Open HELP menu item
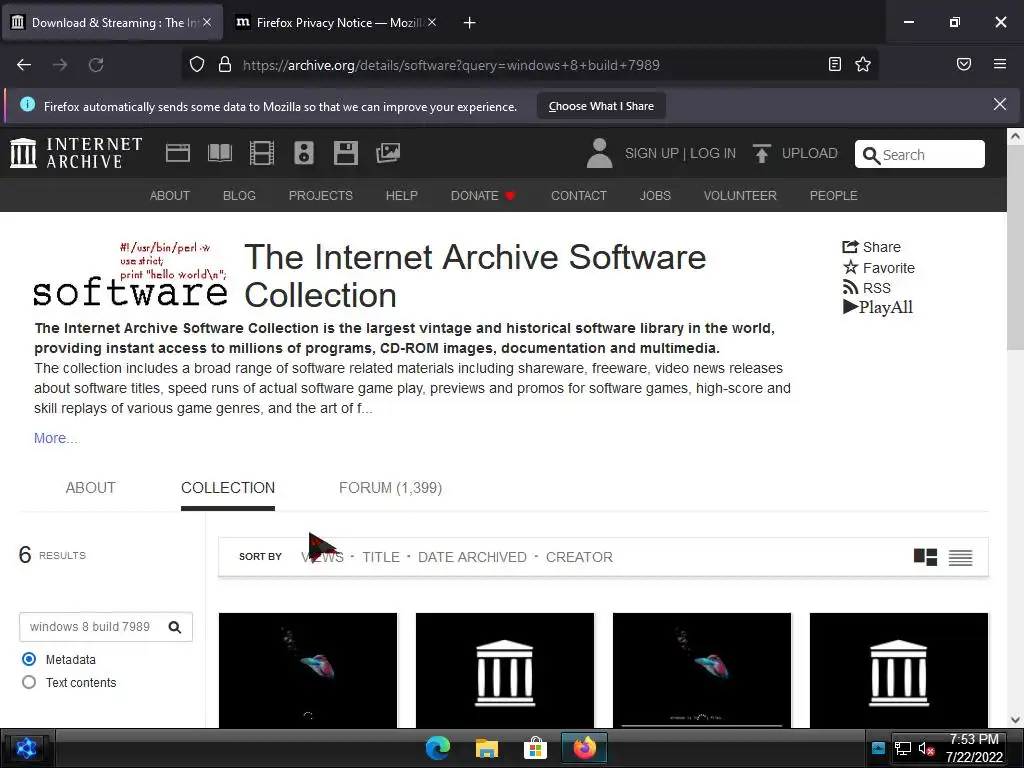This screenshot has height=768, width=1024. (x=402, y=195)
